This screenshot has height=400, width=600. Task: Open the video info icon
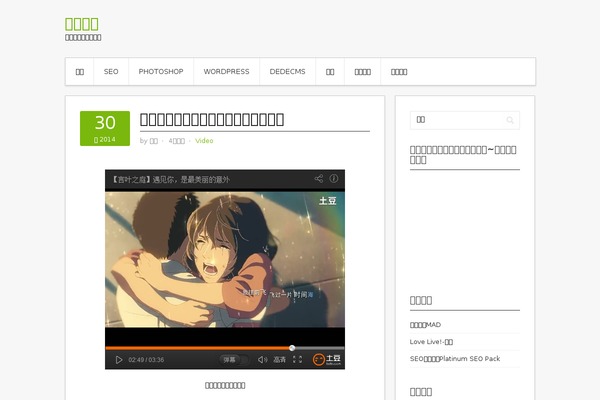pyautogui.click(x=334, y=179)
